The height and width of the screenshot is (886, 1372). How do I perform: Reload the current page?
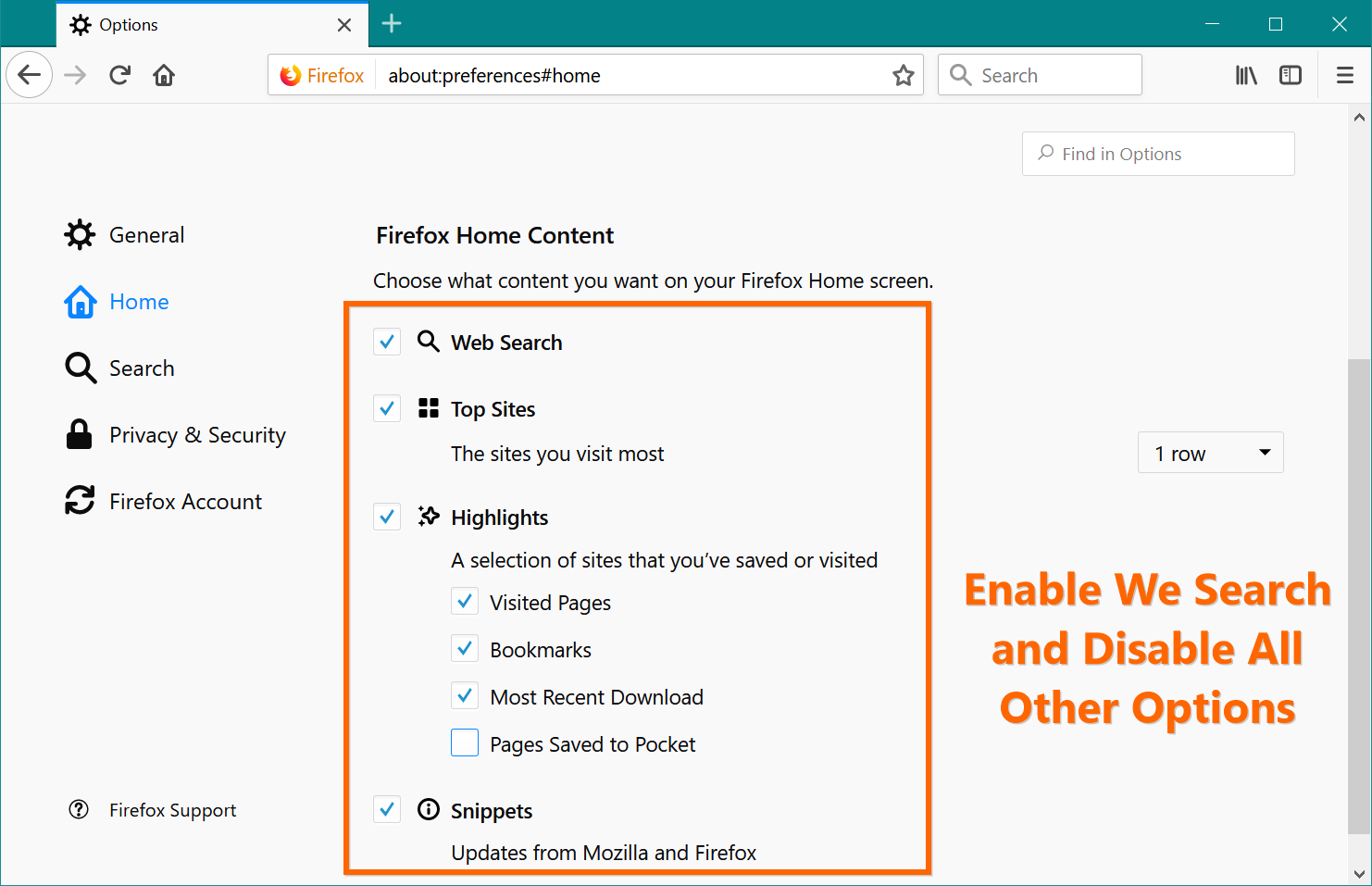[119, 75]
